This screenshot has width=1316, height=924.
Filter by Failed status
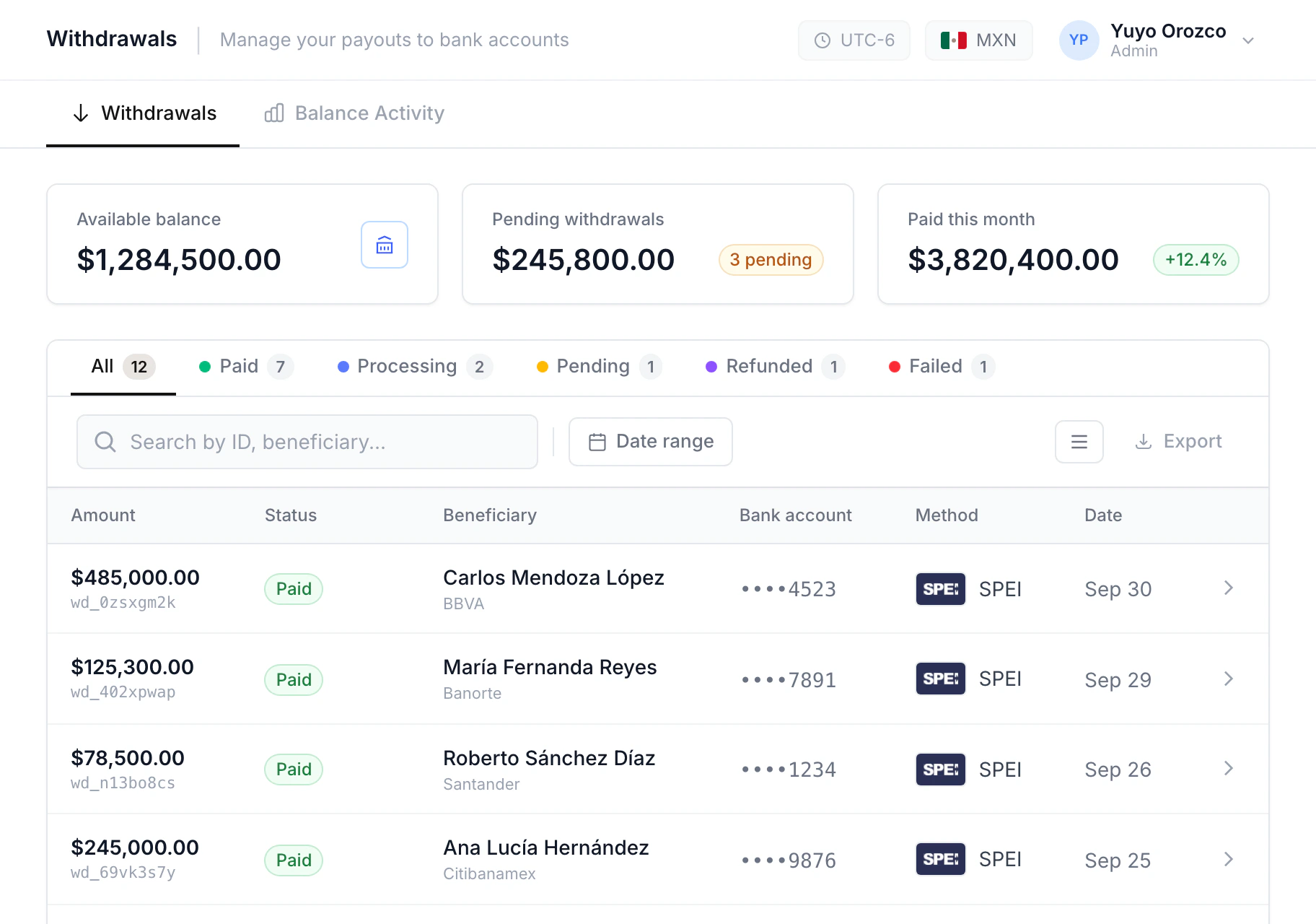tap(942, 367)
